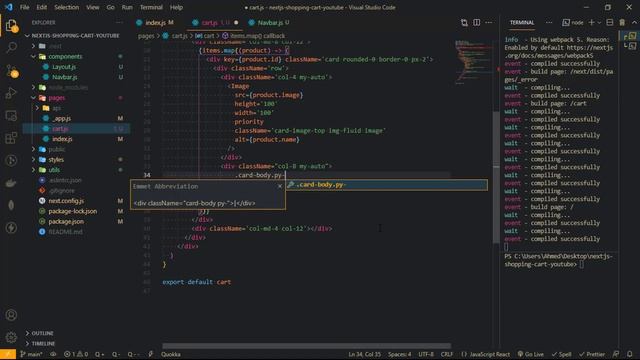Open the Accounts icon in activity bar
Screen dimensions: 640x360
pyautogui.click(x=11, y=315)
